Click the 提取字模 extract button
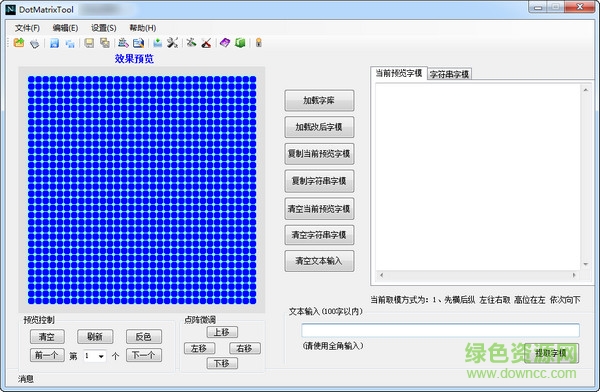The width and height of the screenshot is (600, 392). click(551, 353)
